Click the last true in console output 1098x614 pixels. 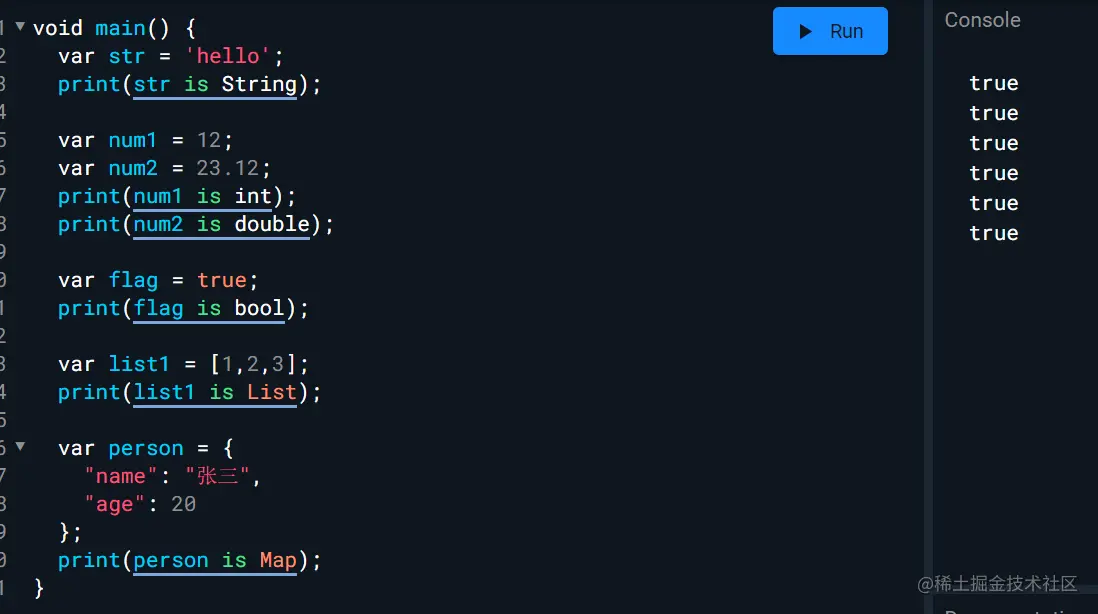click(994, 233)
